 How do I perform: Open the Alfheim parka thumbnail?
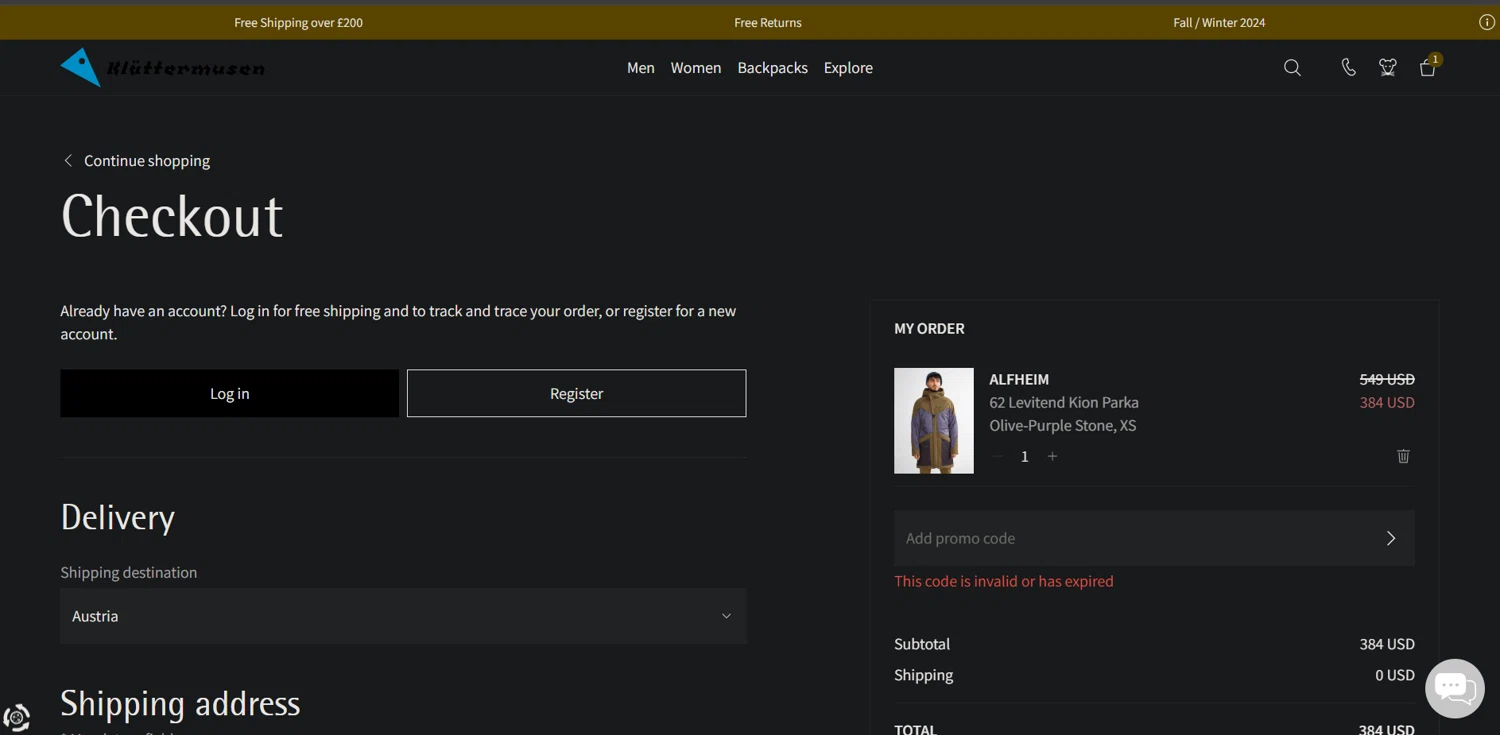coord(934,421)
